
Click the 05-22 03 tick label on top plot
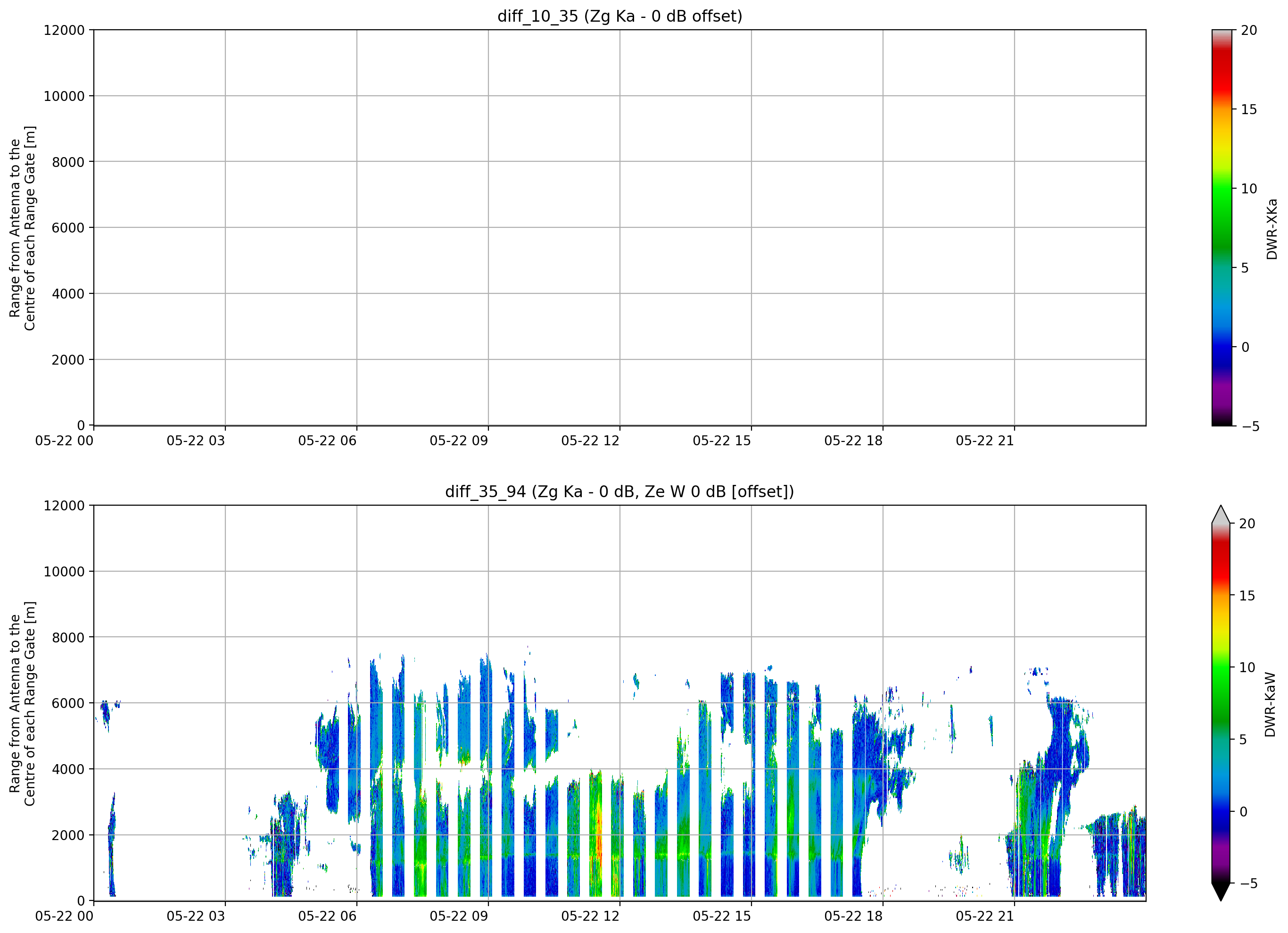pyautogui.click(x=195, y=441)
